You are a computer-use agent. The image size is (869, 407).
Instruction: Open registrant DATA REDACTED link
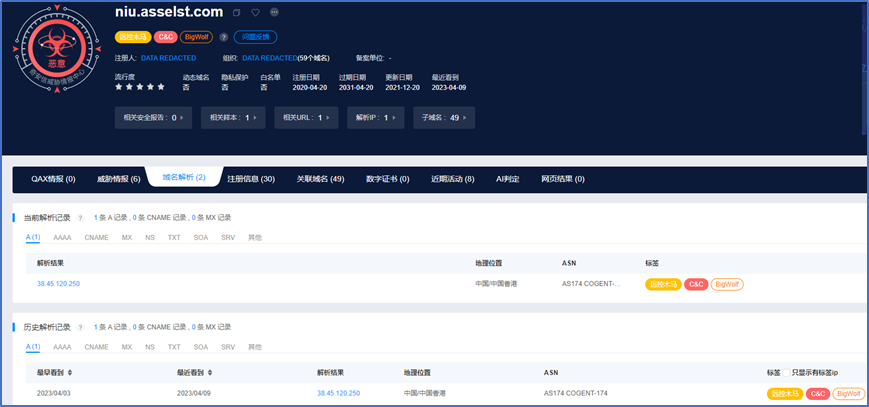[168, 58]
